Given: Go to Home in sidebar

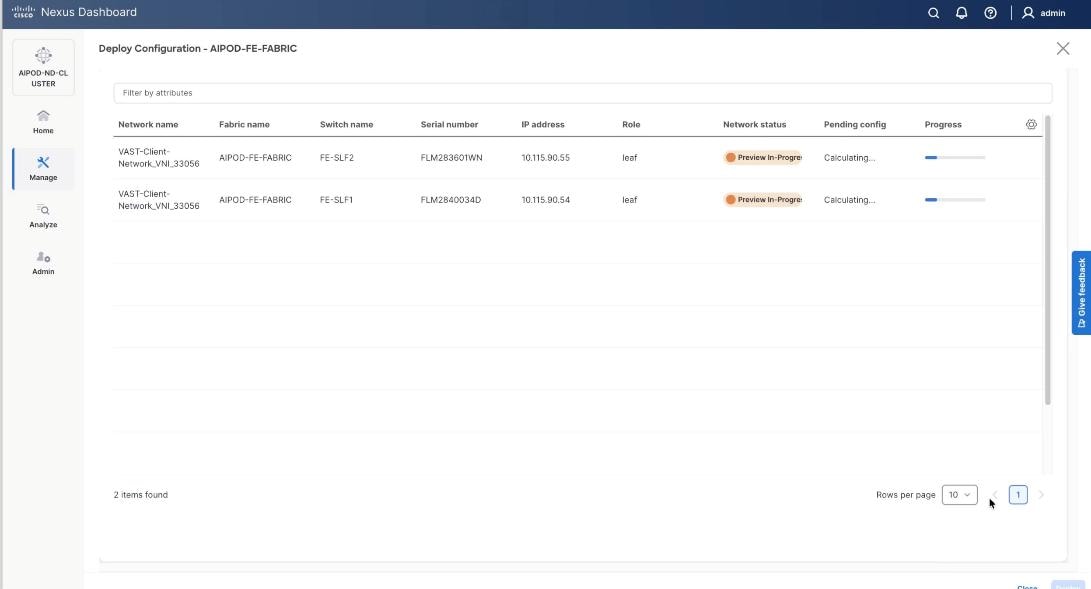Looking at the screenshot, I should 43,122.
